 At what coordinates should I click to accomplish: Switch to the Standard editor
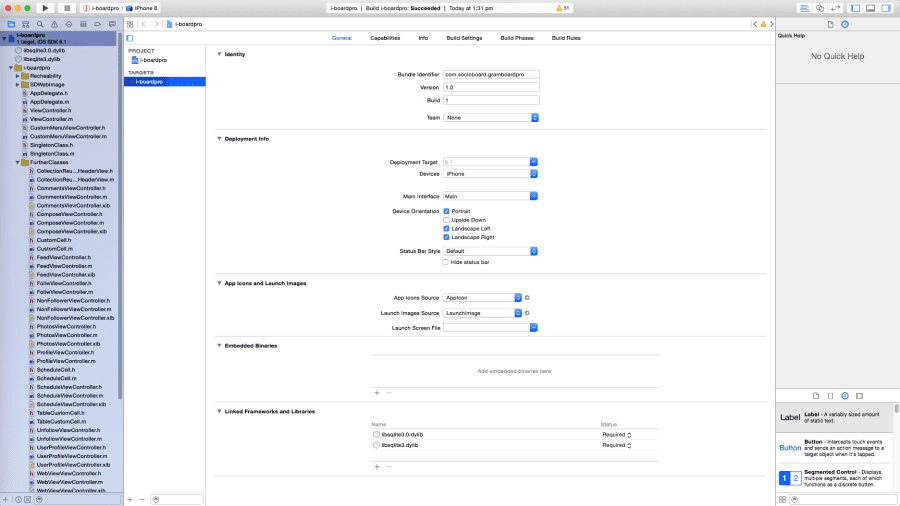[x=804, y=8]
